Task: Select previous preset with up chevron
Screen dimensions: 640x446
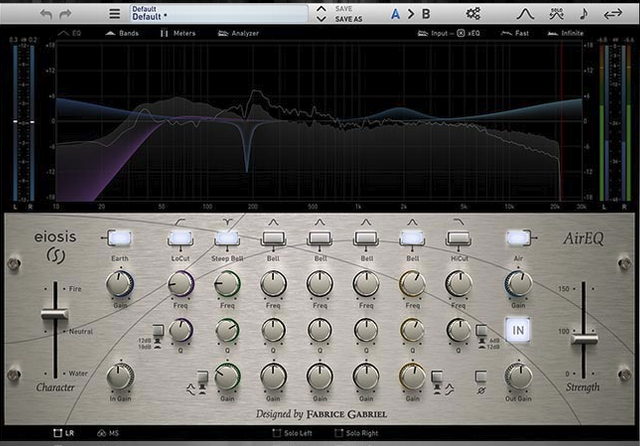Action: 321,9
